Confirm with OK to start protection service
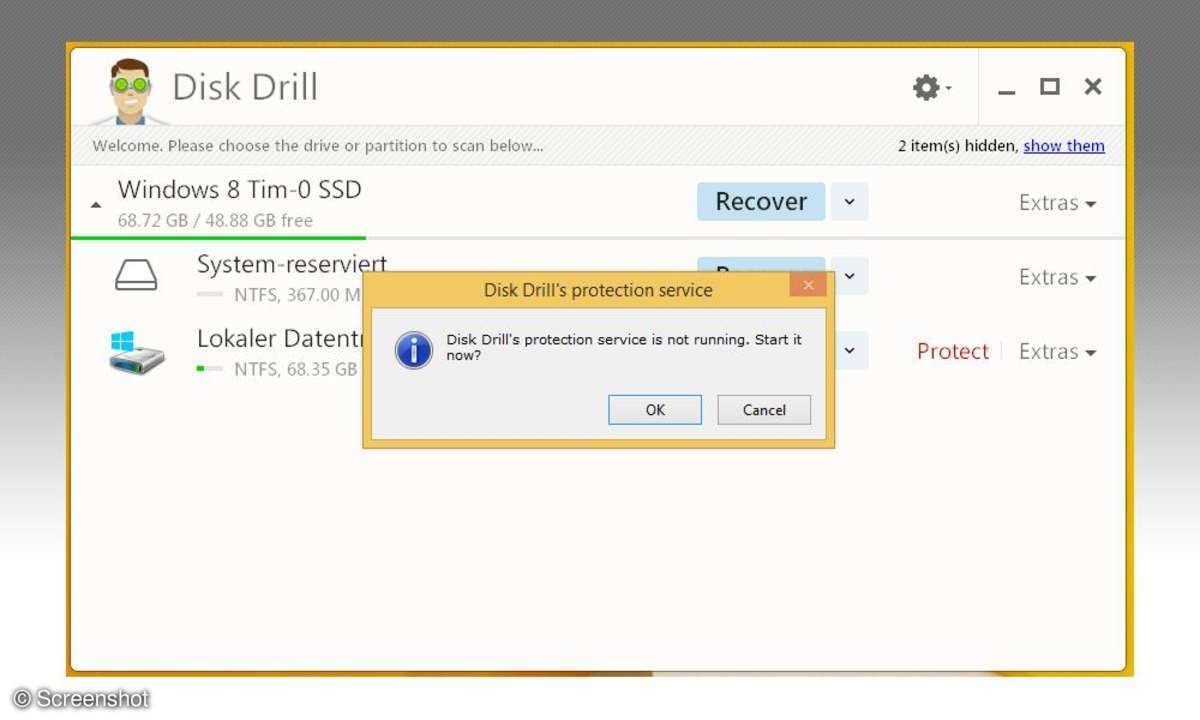1200x720 pixels. 655,410
